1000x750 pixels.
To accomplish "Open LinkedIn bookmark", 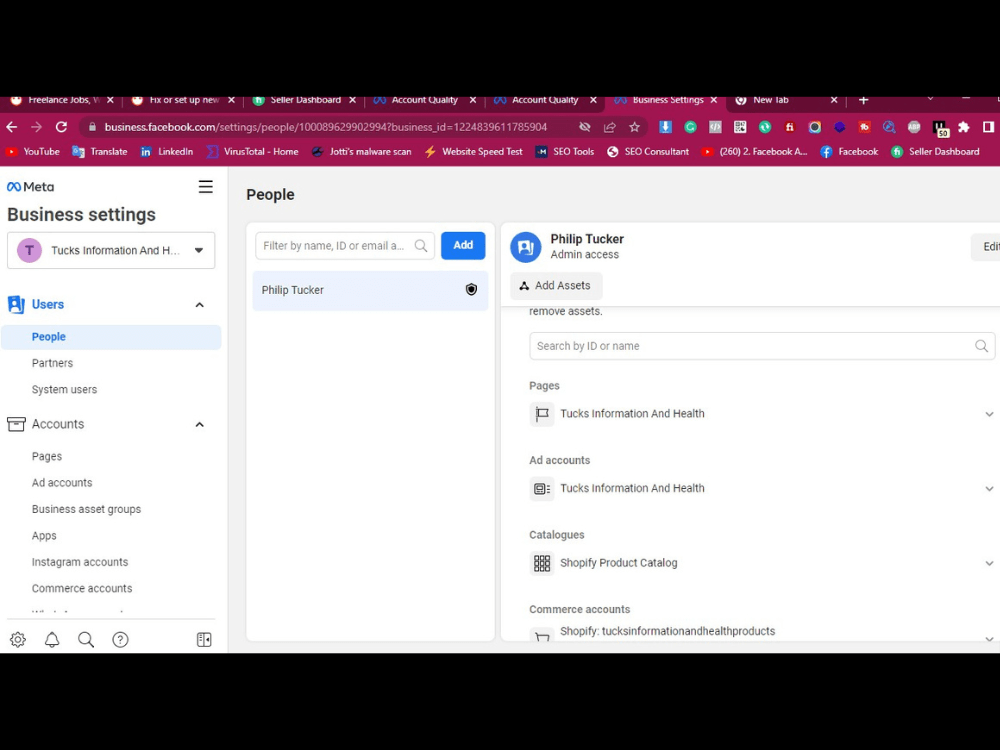I will (x=166, y=152).
